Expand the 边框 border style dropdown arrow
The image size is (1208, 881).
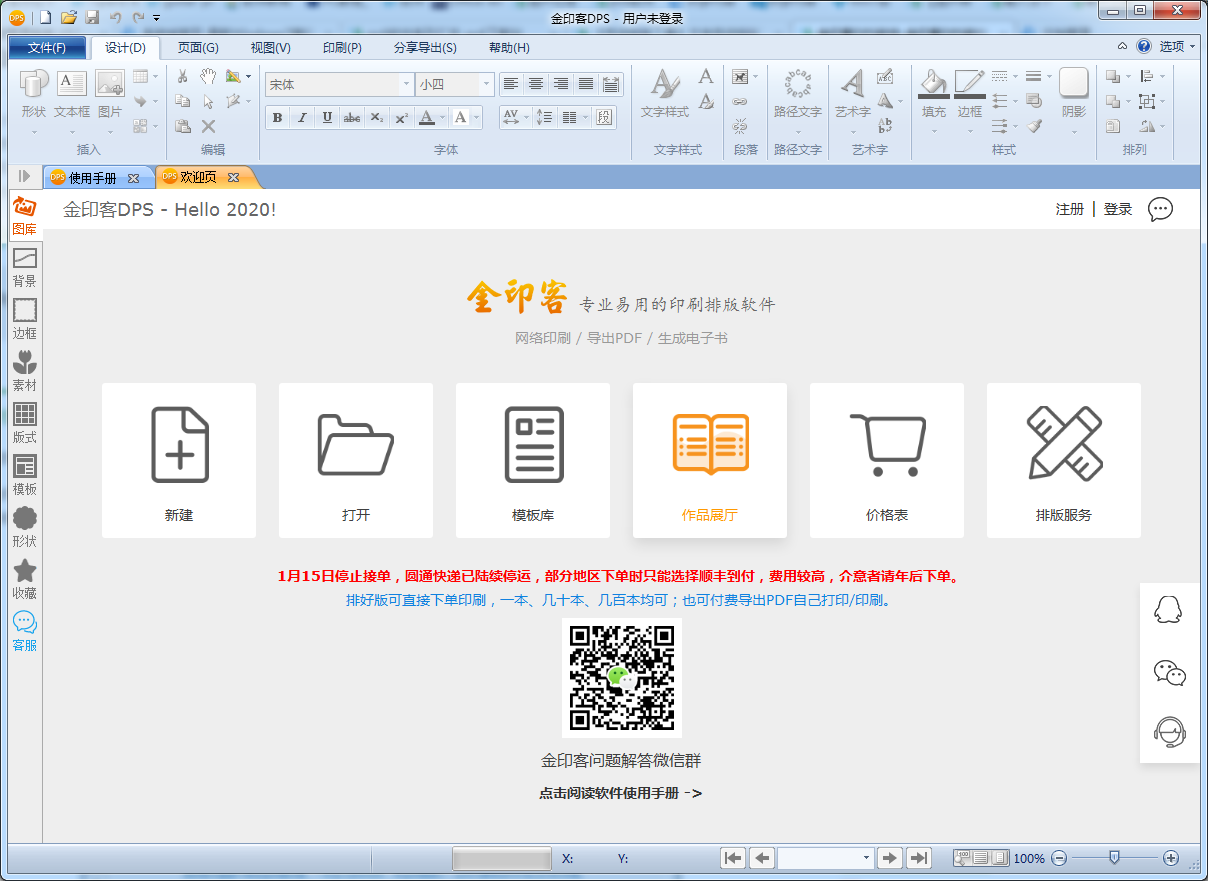tap(970, 131)
